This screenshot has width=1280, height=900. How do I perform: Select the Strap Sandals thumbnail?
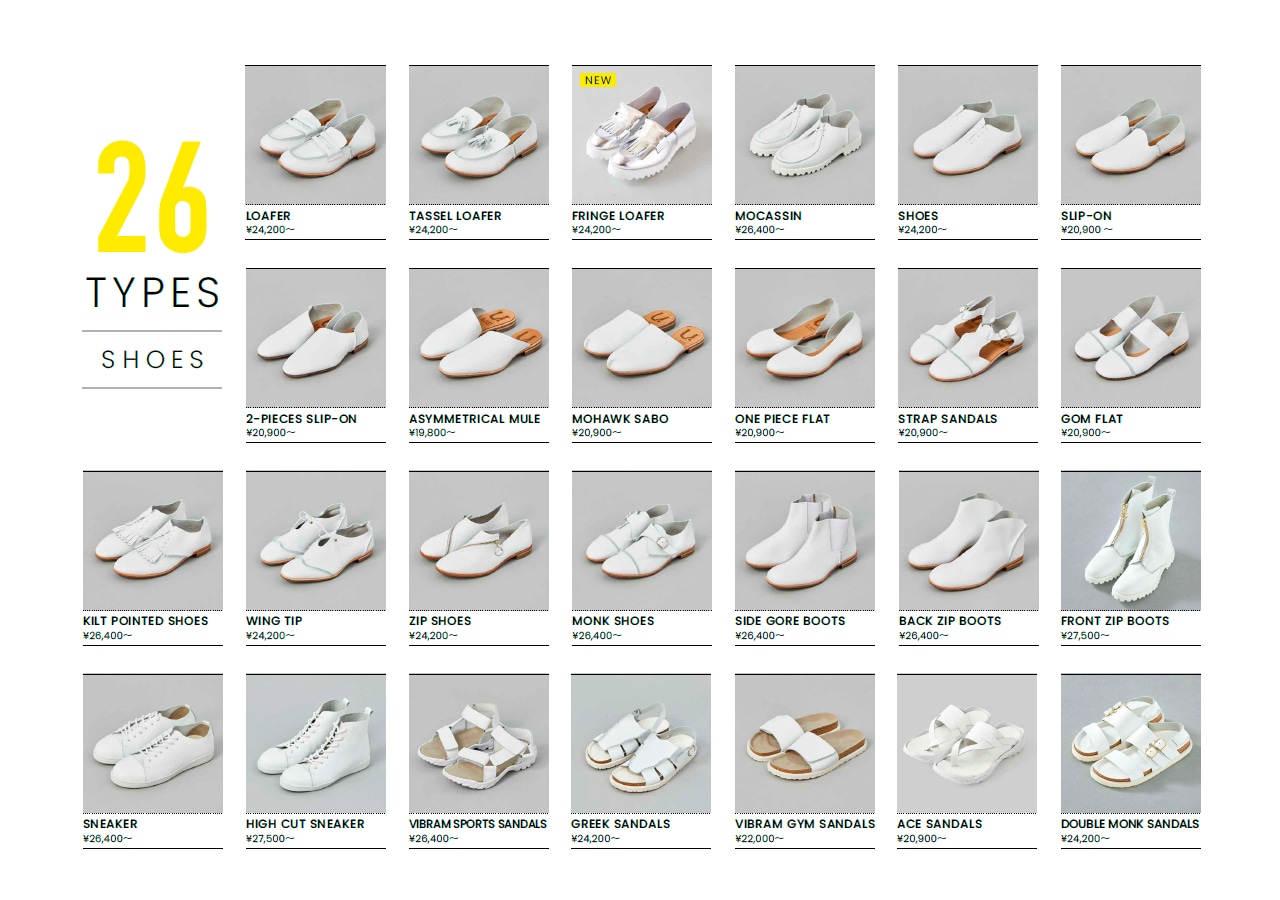click(968, 338)
